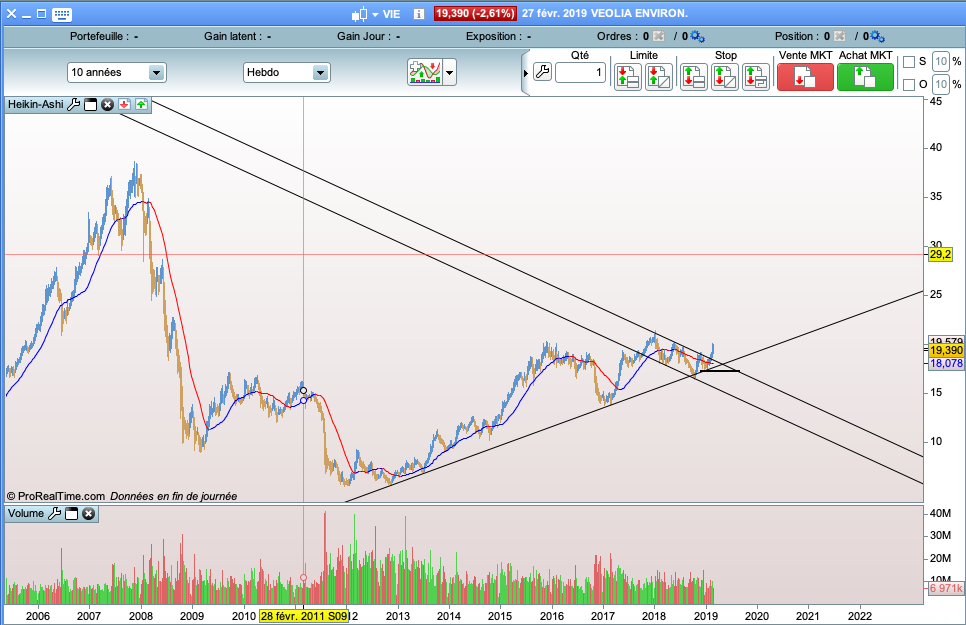Open the on-screen keyboard shortcut icon
The image size is (966, 625).
pos(62,14)
